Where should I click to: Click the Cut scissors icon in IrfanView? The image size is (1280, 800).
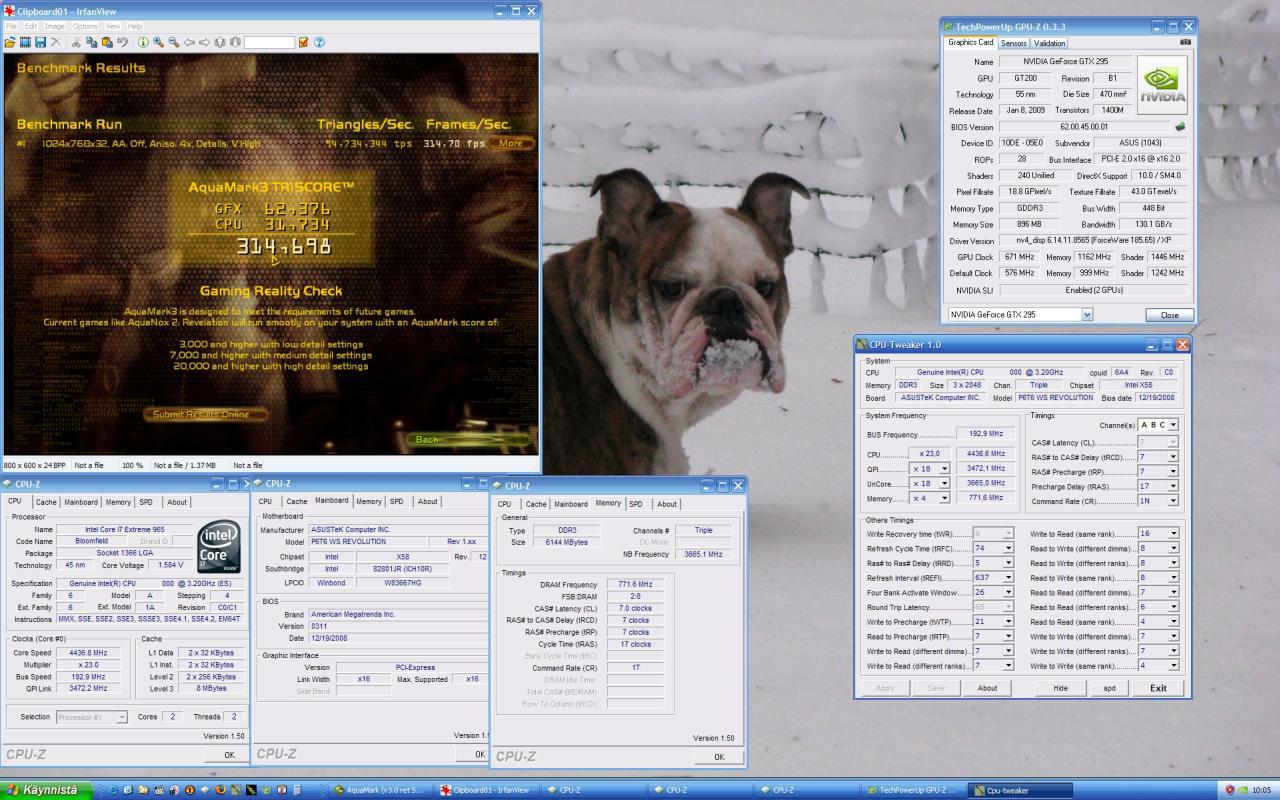click(x=76, y=42)
